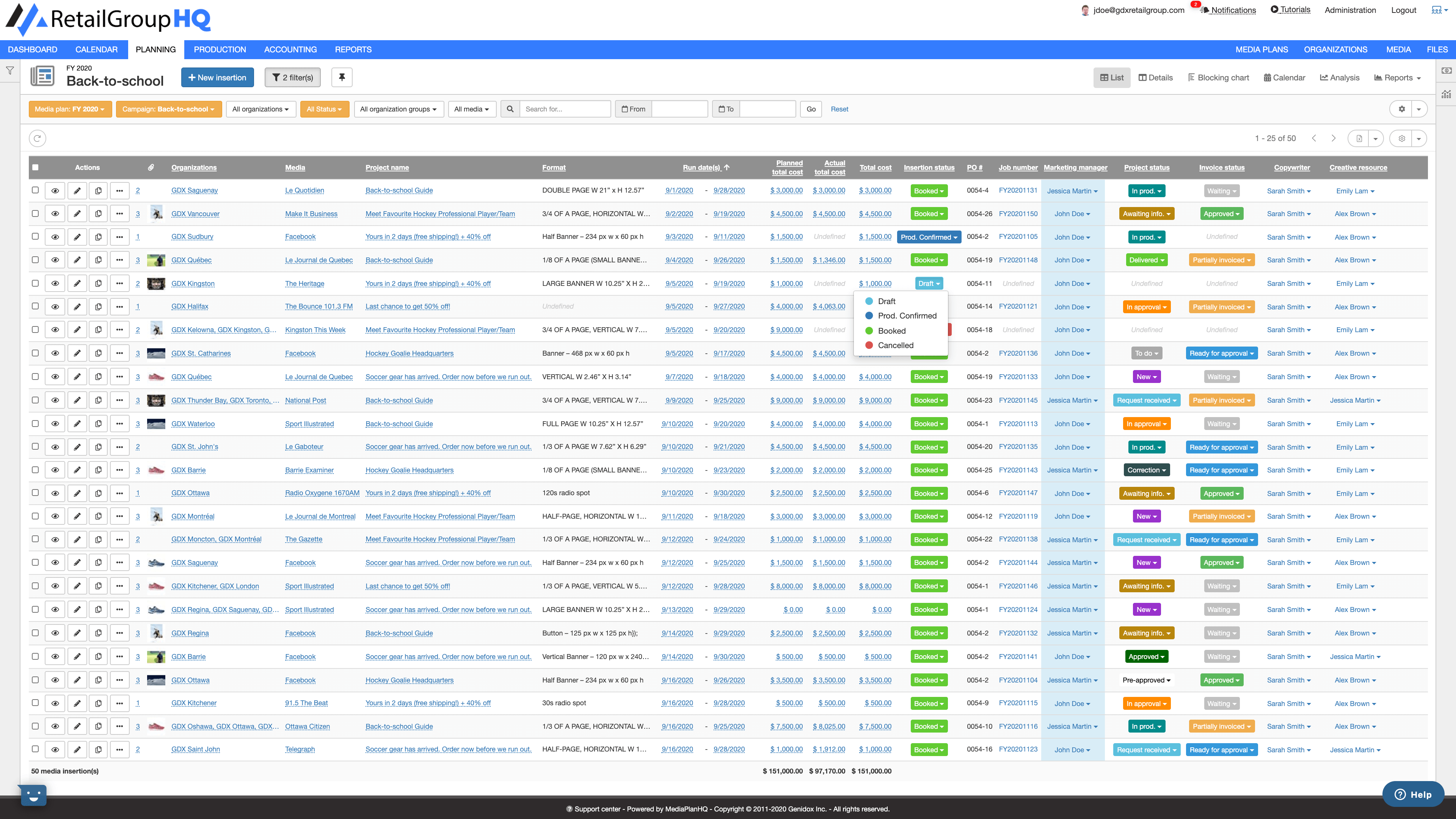This screenshot has width=1456, height=819.
Task: Duplicate the GDX Sudbury insertion
Action: click(x=98, y=237)
